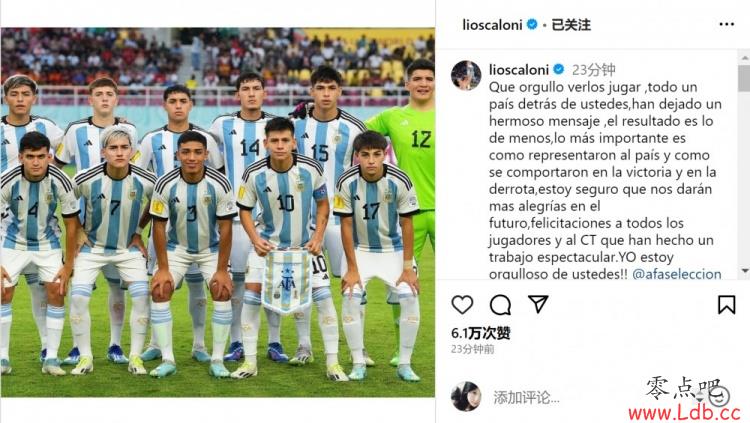Open the @afaseleccion mention link
The height and width of the screenshot is (423, 750).
click(676, 274)
